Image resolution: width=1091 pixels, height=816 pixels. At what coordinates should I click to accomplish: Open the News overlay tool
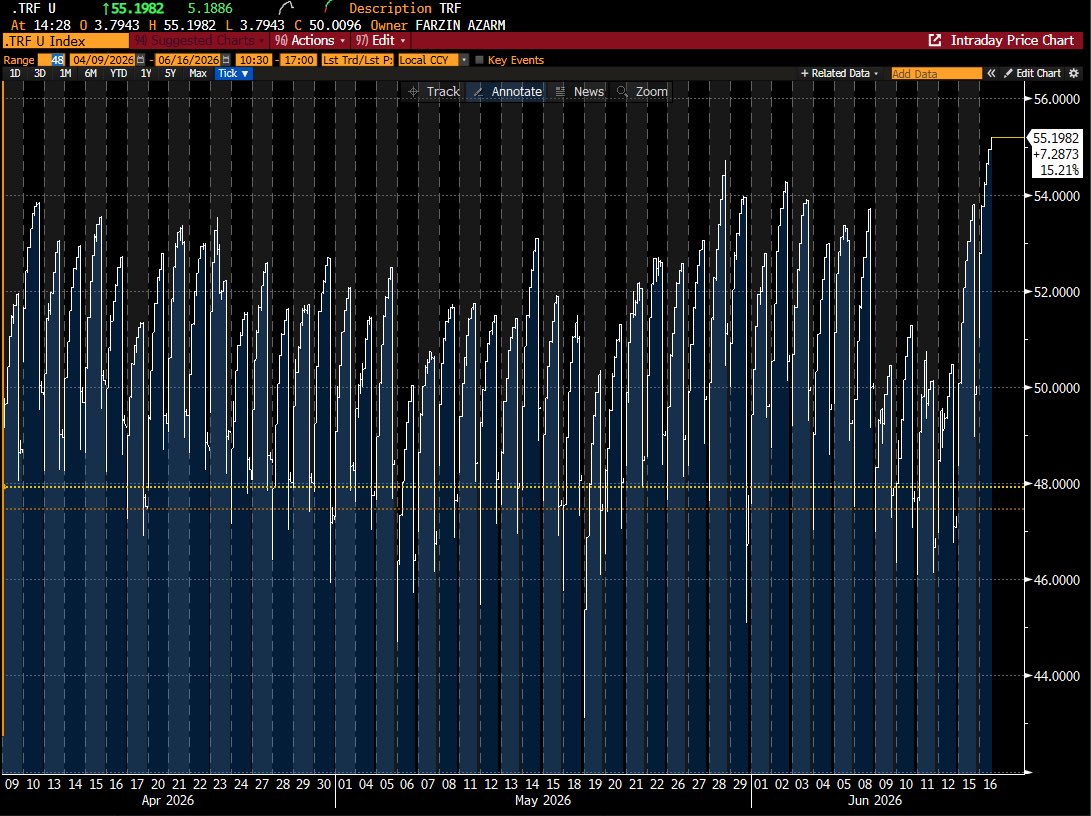[x=580, y=91]
